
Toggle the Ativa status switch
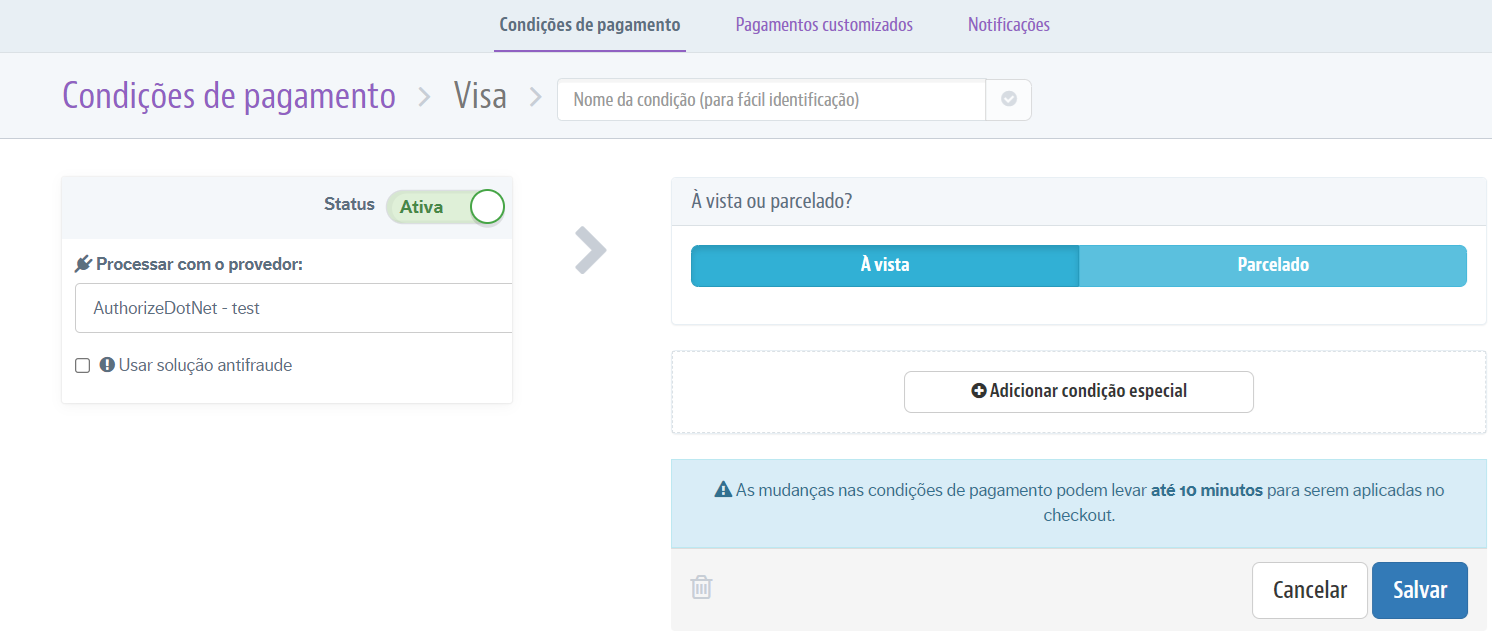click(446, 207)
